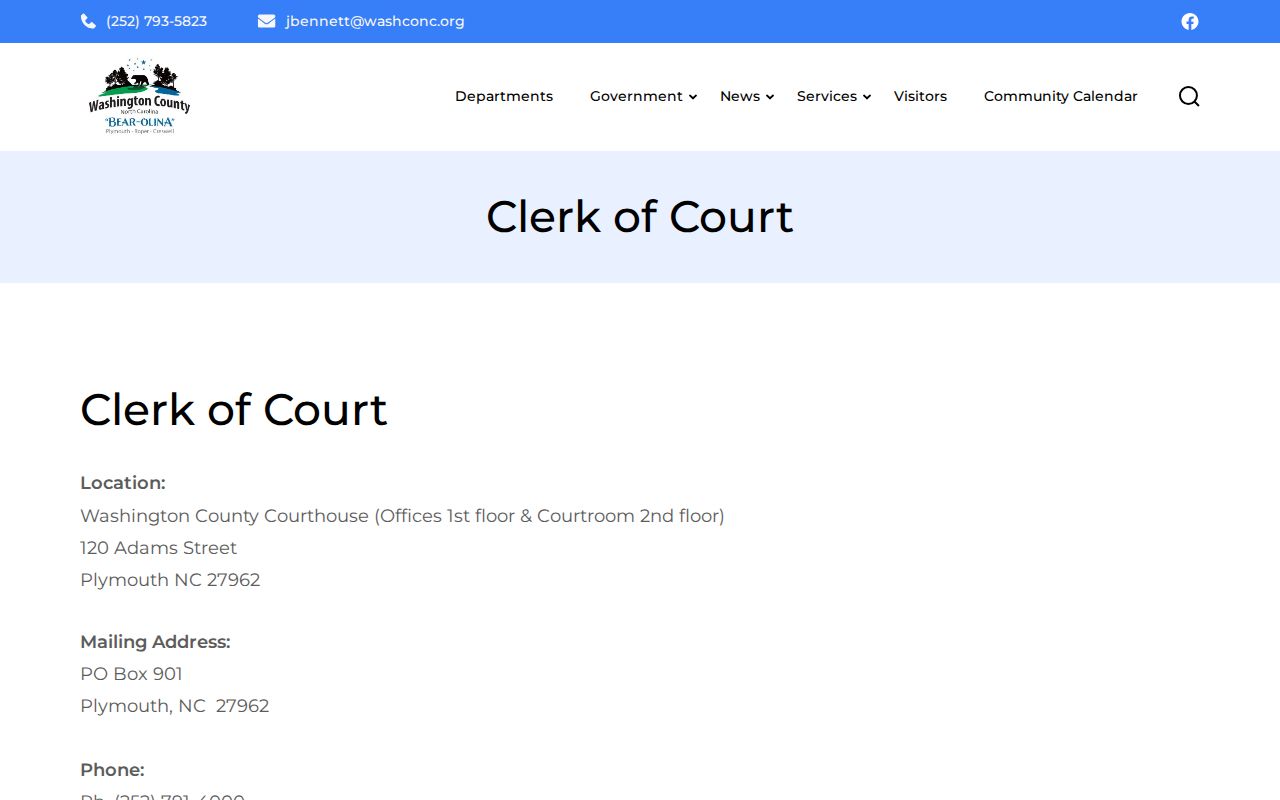Click the Washington County bear logo
Screen dimensions: 1280x800
coord(139,96)
